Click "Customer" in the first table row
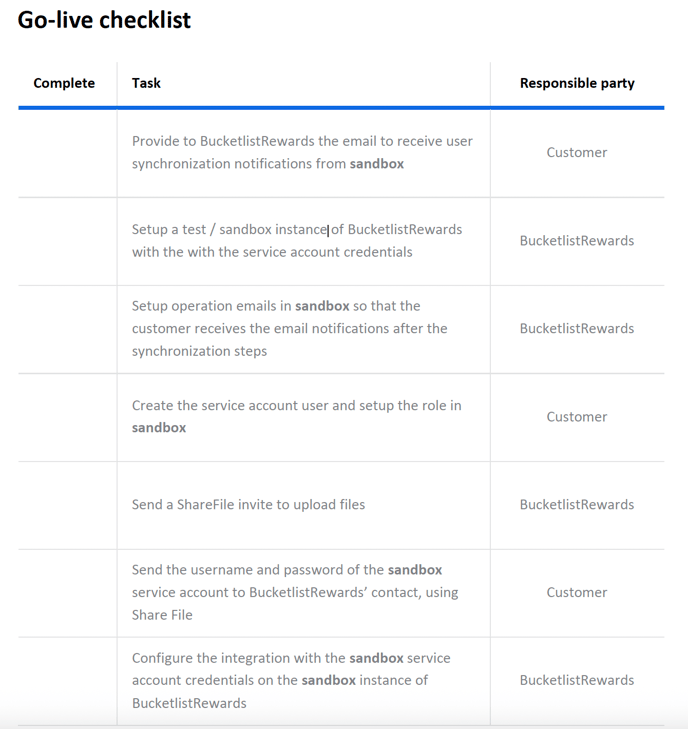Image resolution: width=688 pixels, height=729 pixels. point(577,153)
